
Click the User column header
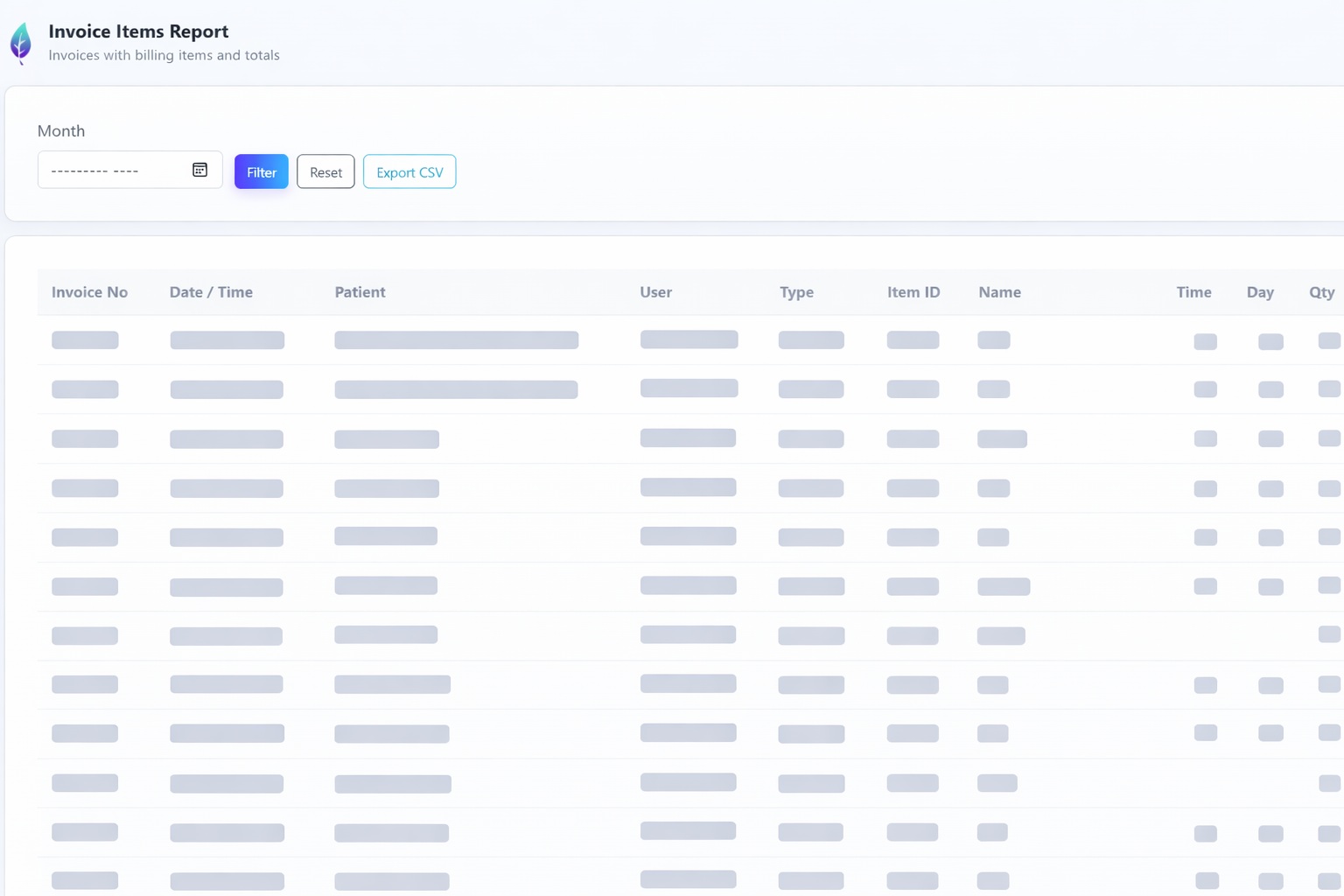655,292
